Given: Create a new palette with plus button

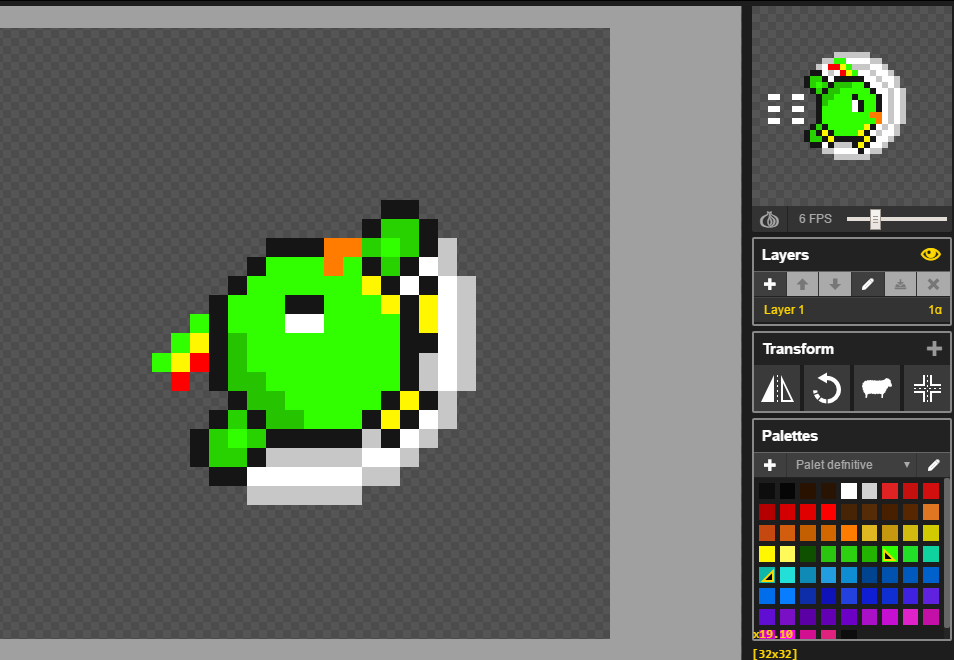Looking at the screenshot, I should 770,465.
